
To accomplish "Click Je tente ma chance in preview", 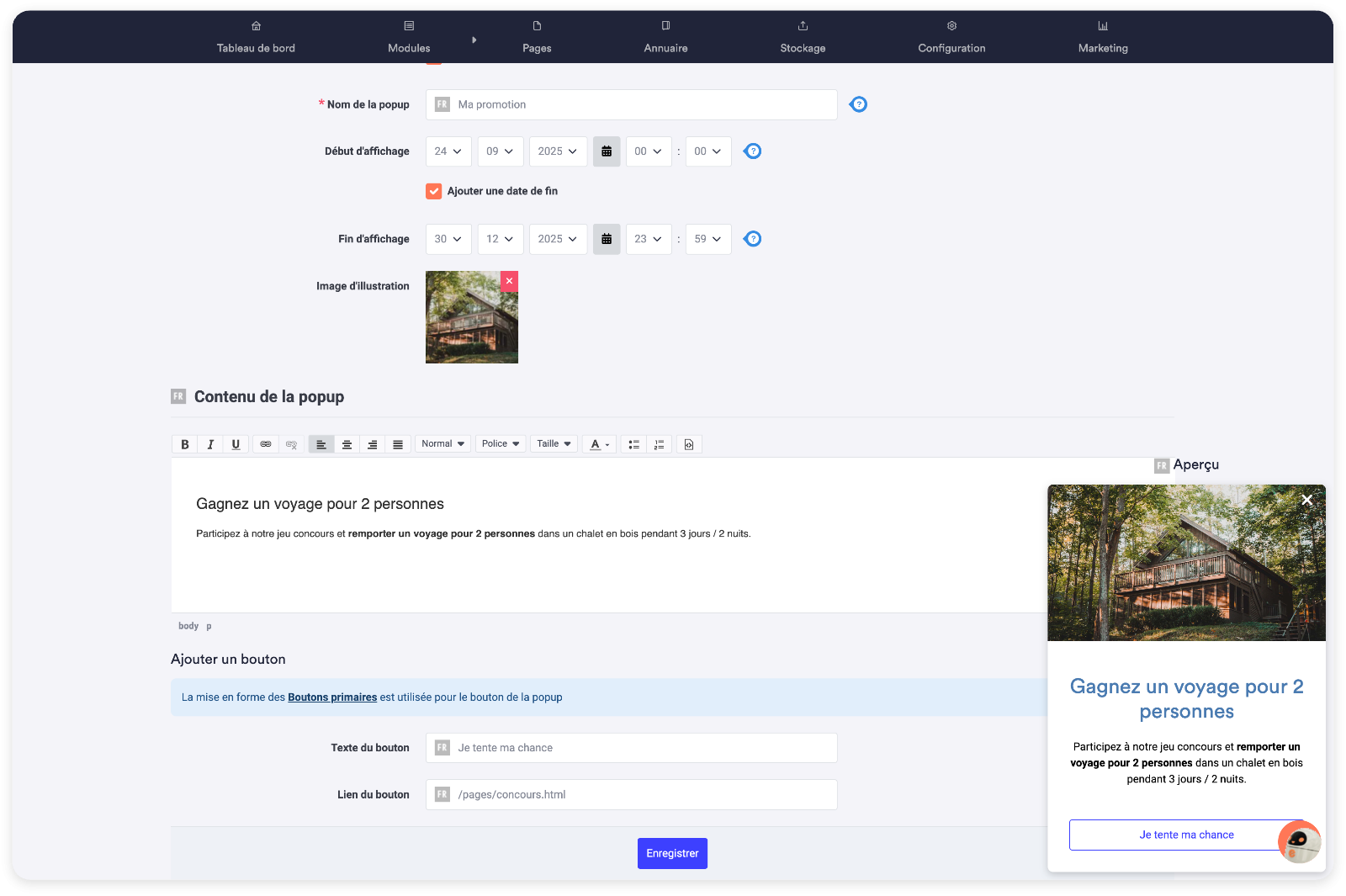I will coord(1186,835).
